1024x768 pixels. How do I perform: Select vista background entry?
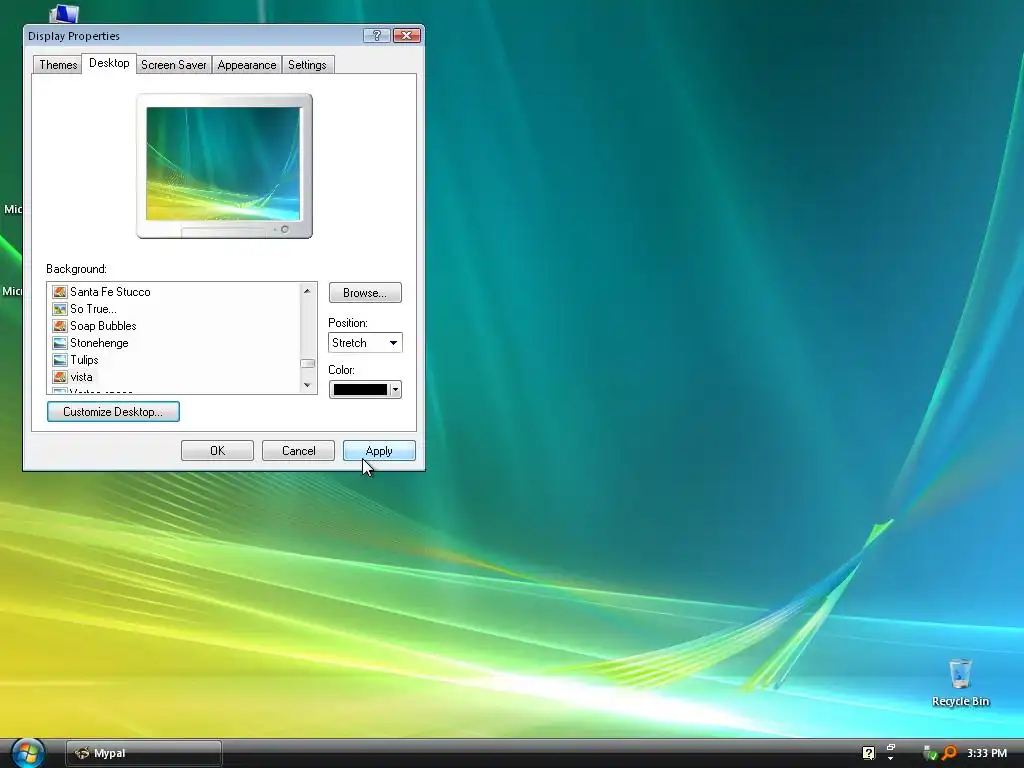(81, 377)
